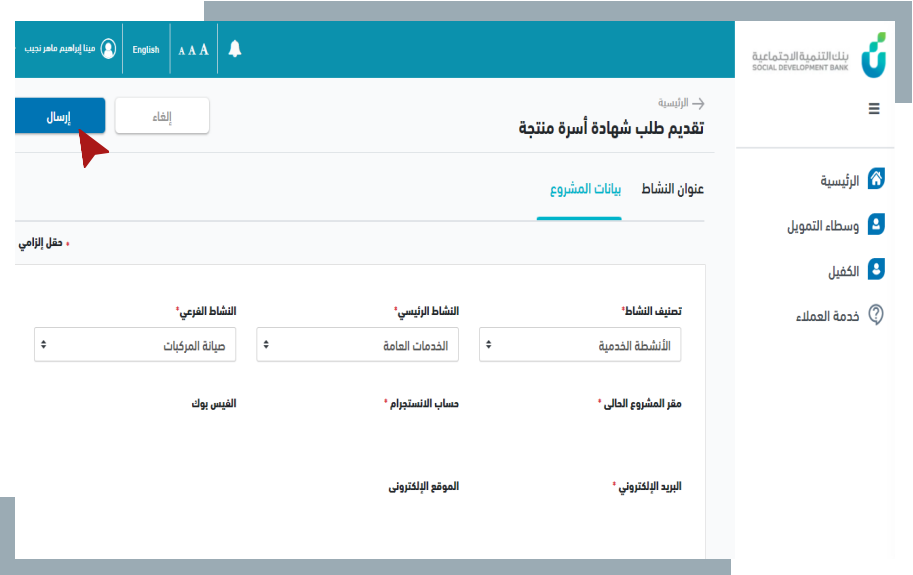Open the خدمة العملاء sidebar item
Viewport: 913px width, 575px height.
[827, 316]
